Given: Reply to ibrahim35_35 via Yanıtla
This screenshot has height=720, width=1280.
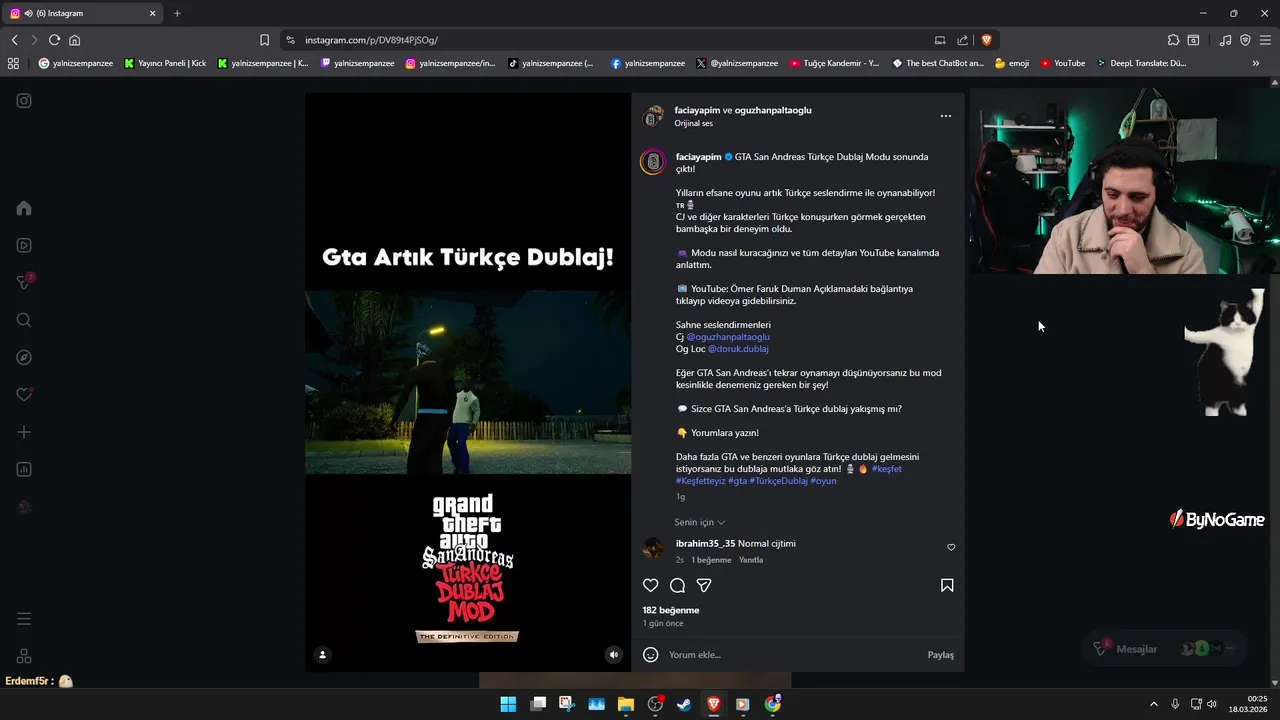Looking at the screenshot, I should click(751, 560).
